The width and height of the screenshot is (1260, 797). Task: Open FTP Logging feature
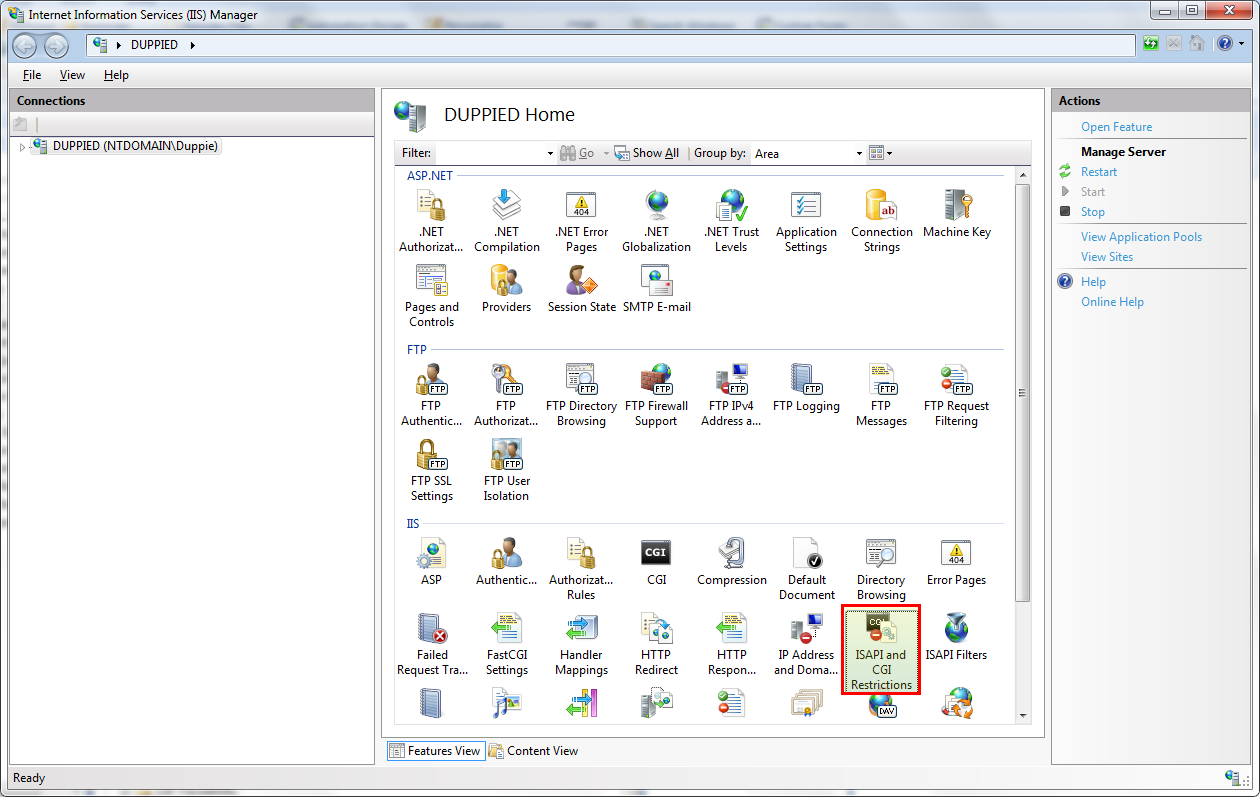(806, 389)
